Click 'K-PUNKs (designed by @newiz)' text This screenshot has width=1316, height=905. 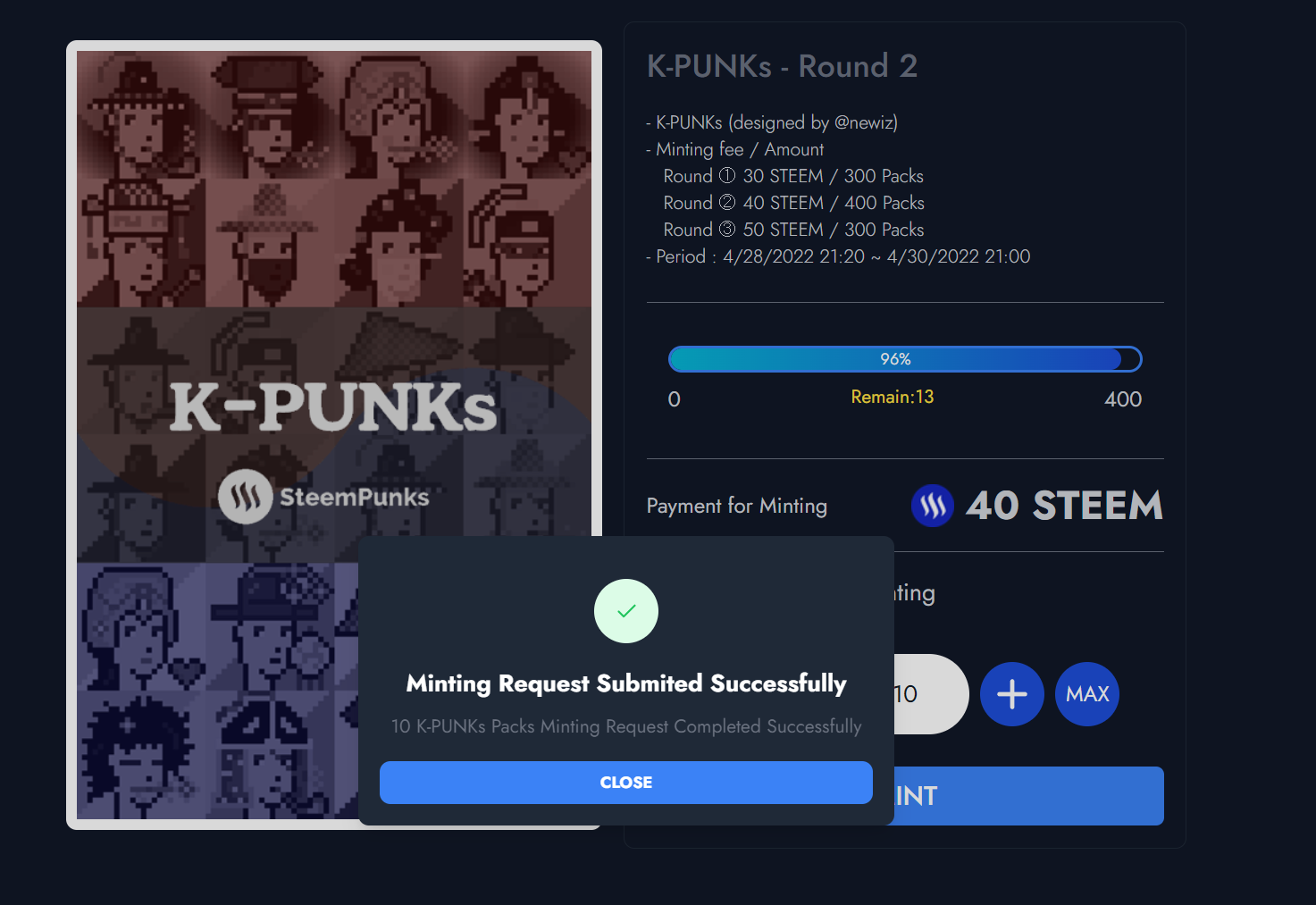[772, 122]
